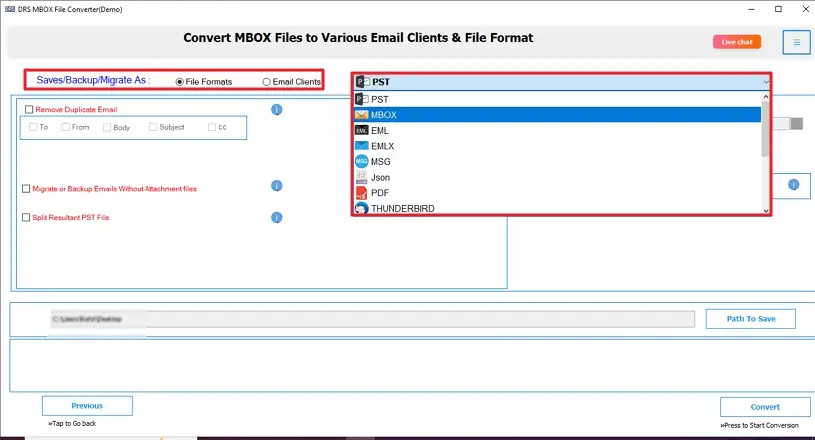Viewport: 815px width, 440px height.
Task: Click the PDF red icon
Action: tap(362, 193)
